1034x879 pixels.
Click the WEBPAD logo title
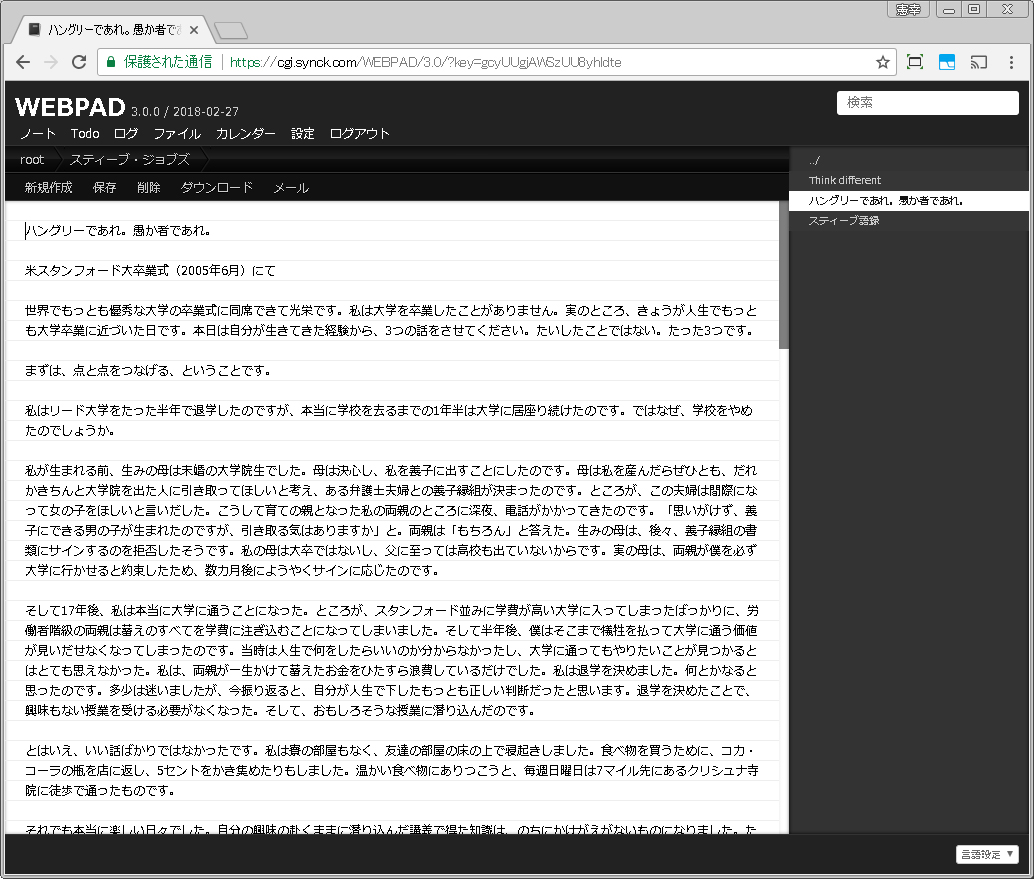[x=70, y=107]
